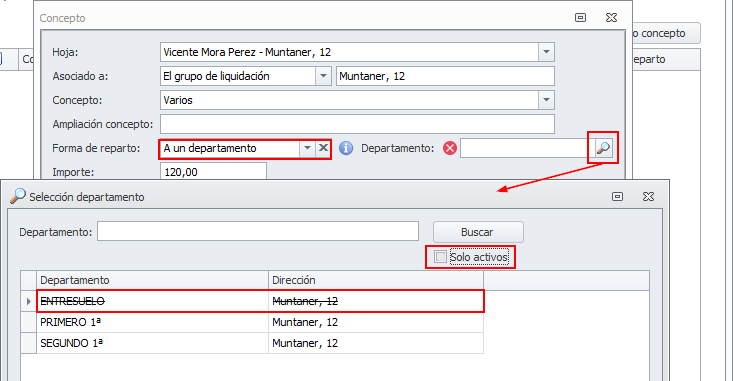Expand the Hoja dropdown
Image resolution: width=733 pixels, height=381 pixels.
546,52
